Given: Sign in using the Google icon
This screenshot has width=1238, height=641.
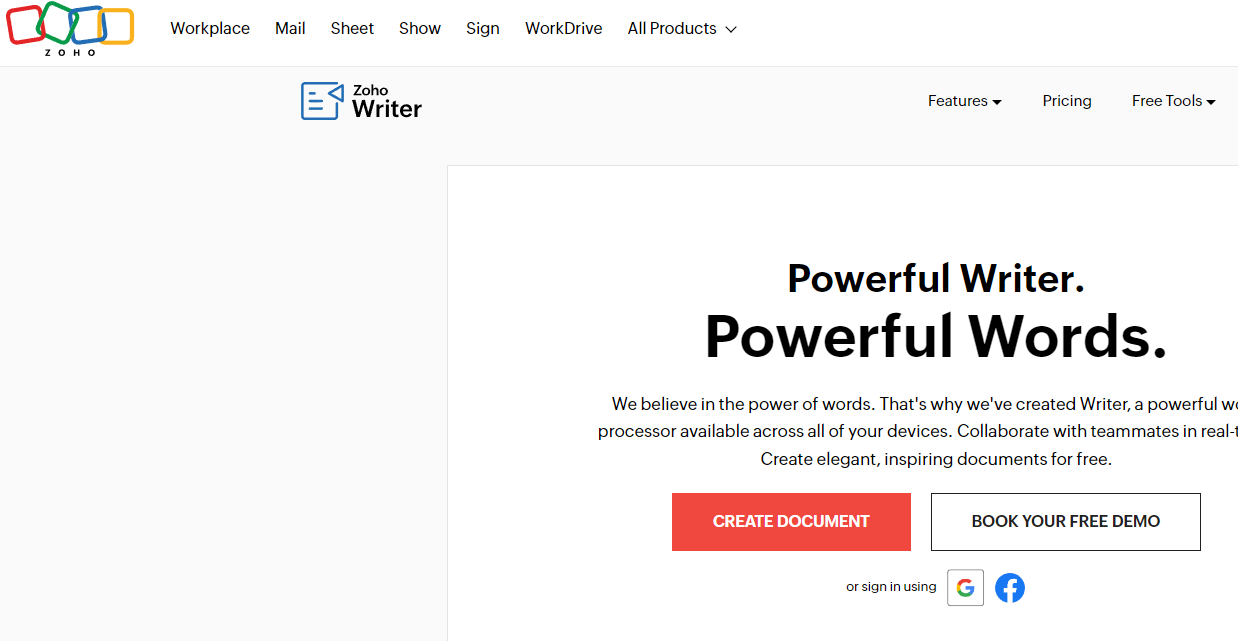Looking at the screenshot, I should coord(964,587).
